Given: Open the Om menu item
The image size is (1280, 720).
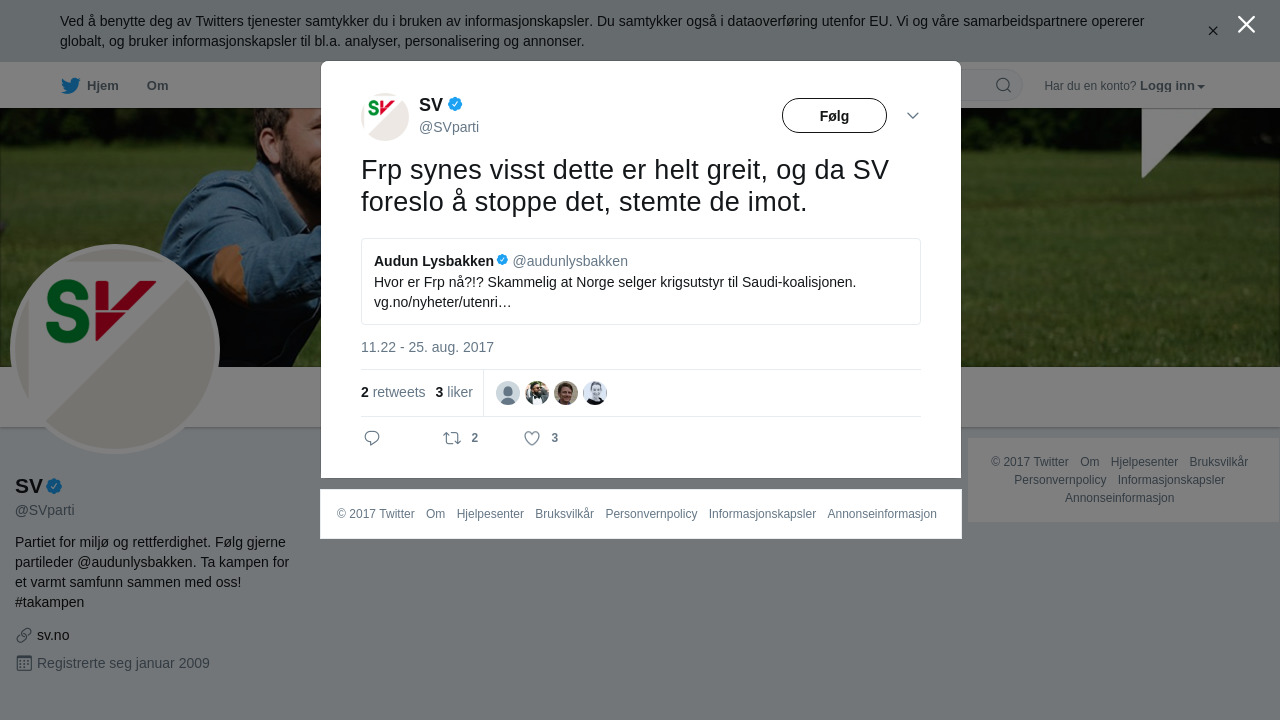Looking at the screenshot, I should point(157,86).
